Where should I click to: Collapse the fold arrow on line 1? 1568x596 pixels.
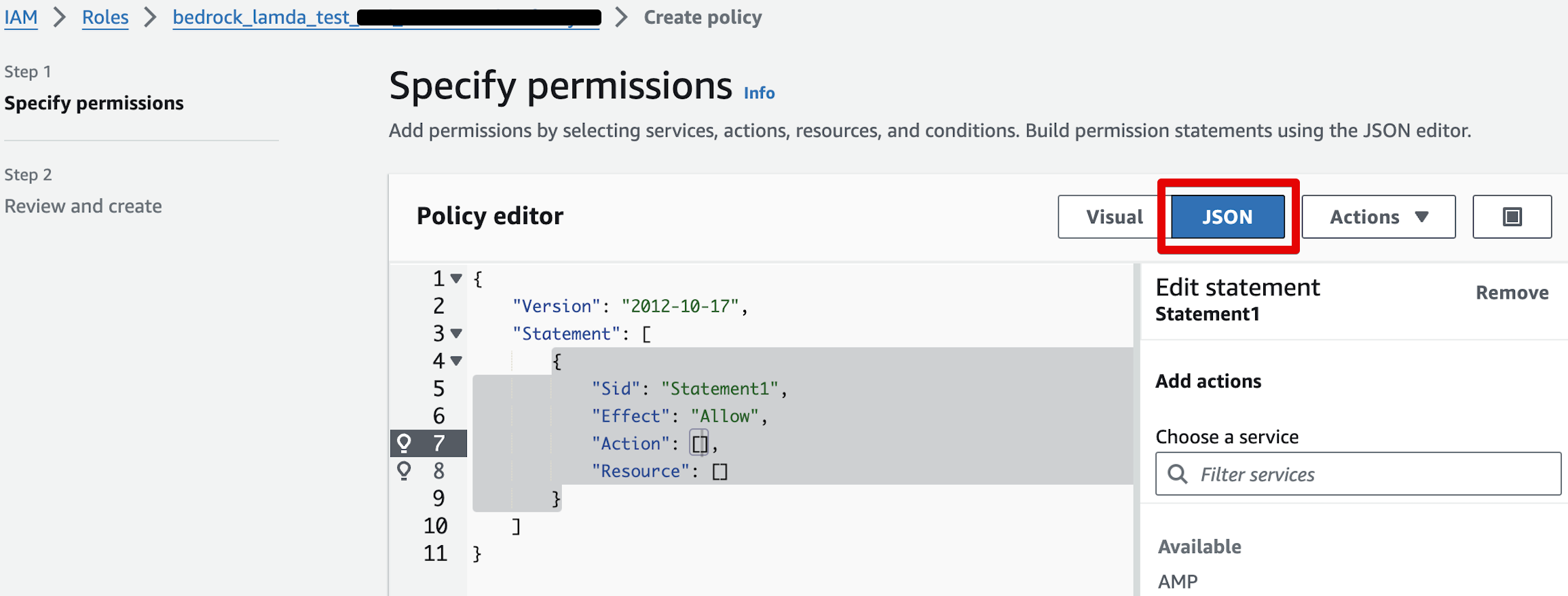(456, 278)
